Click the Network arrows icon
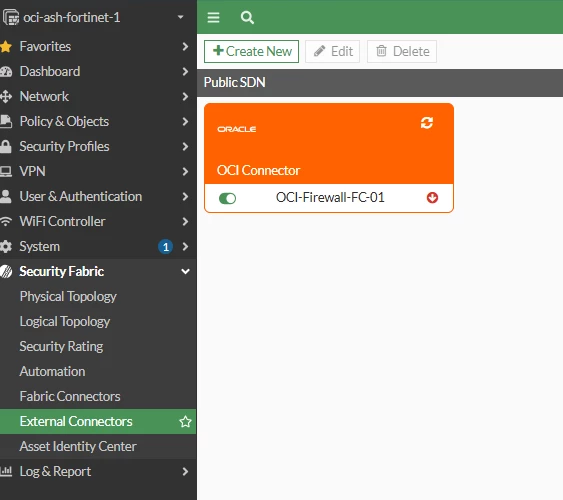Screen dimensions: 563x500 [x=6, y=97]
